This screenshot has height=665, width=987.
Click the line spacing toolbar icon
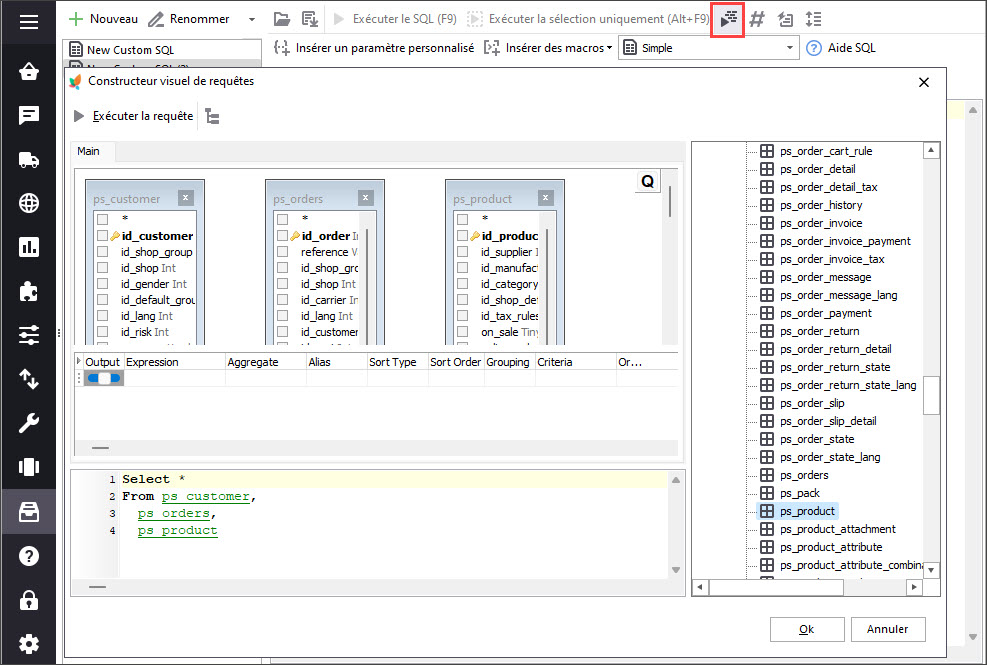click(813, 19)
